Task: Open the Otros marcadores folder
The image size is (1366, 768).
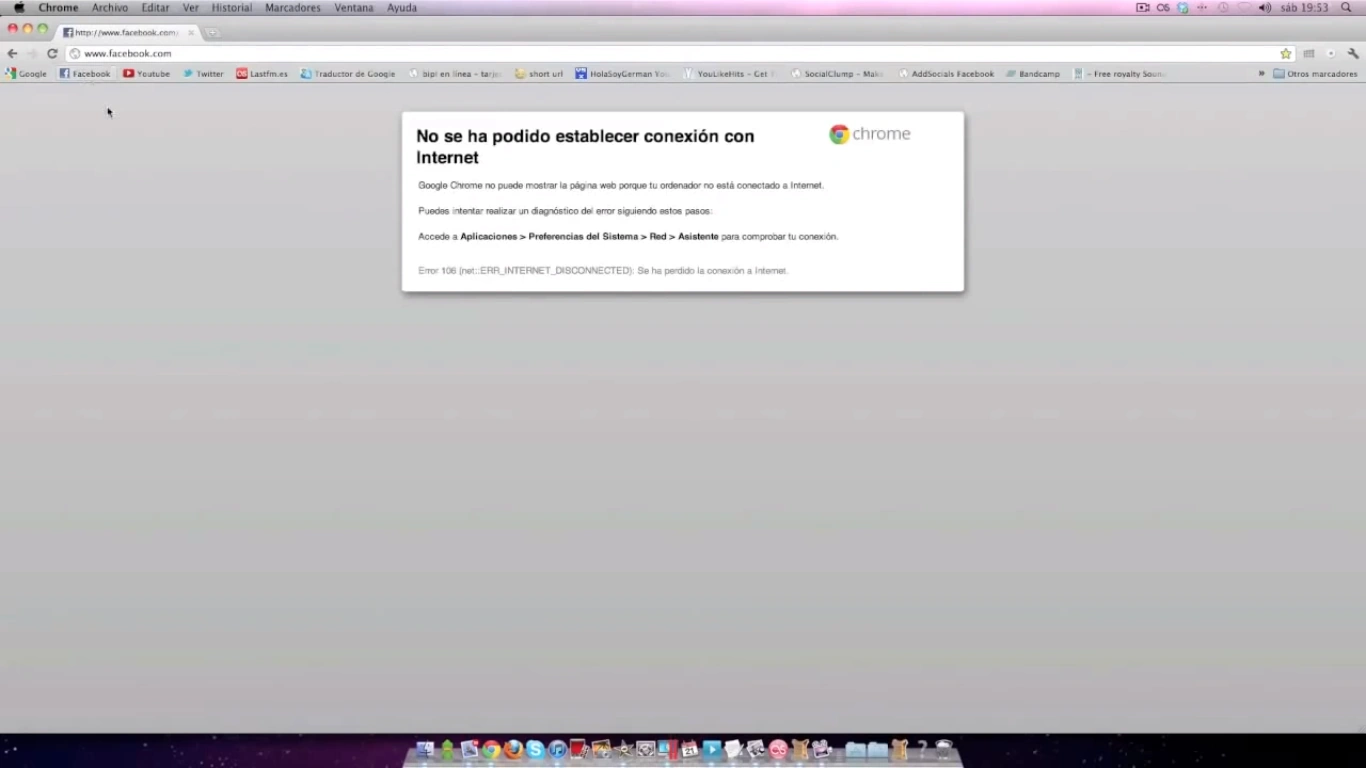Action: pos(1315,73)
